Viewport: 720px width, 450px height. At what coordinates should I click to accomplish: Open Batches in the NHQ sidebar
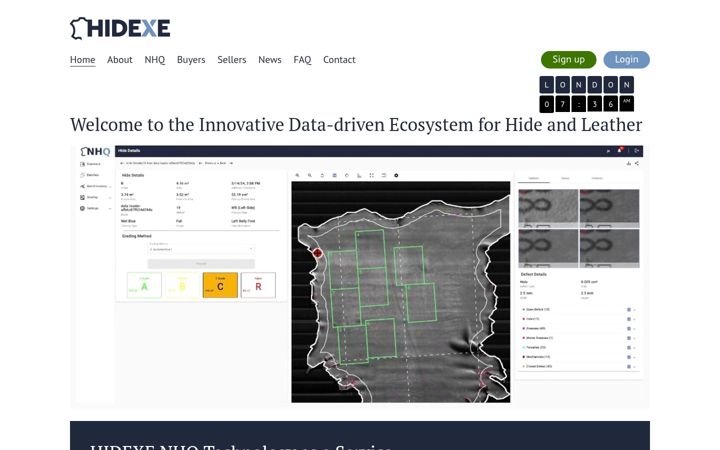click(x=90, y=175)
